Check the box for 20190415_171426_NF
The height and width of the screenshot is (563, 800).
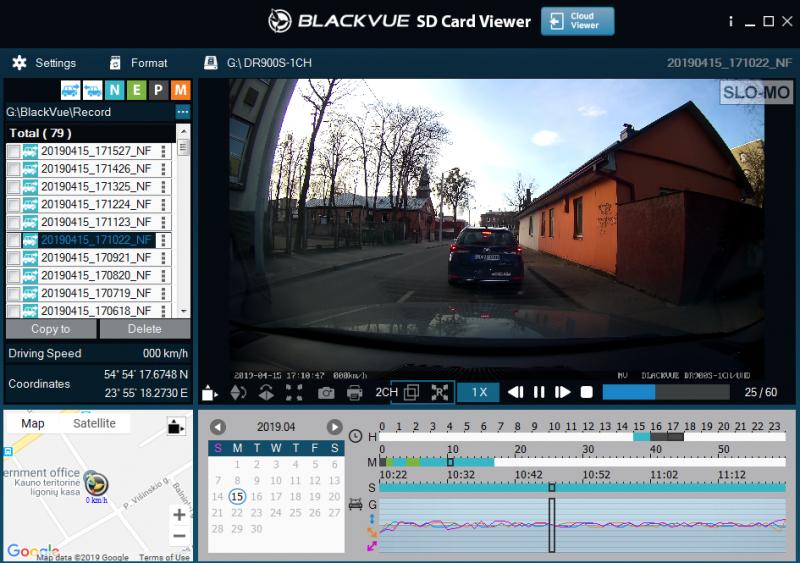(x=14, y=169)
